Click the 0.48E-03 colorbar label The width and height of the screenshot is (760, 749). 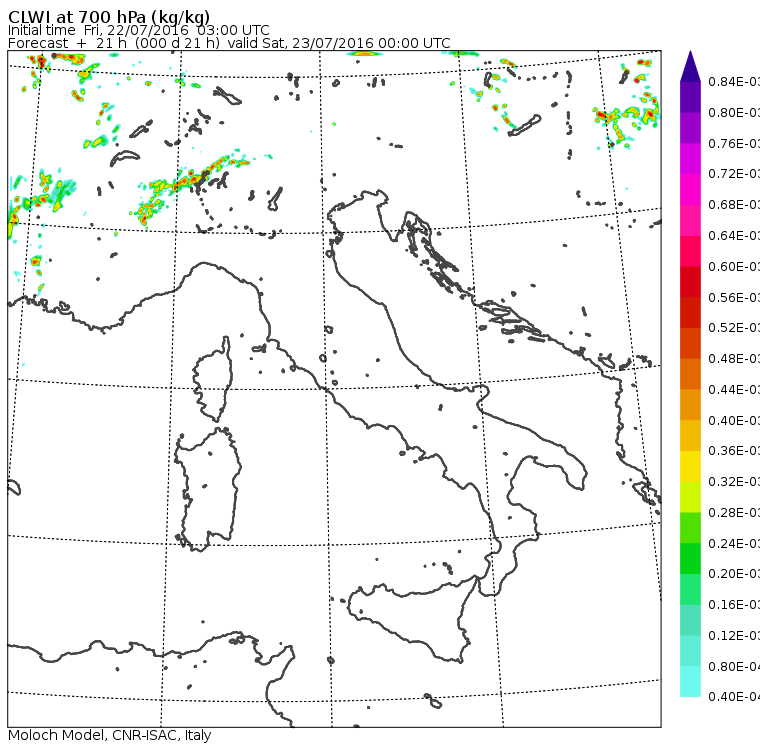734,359
